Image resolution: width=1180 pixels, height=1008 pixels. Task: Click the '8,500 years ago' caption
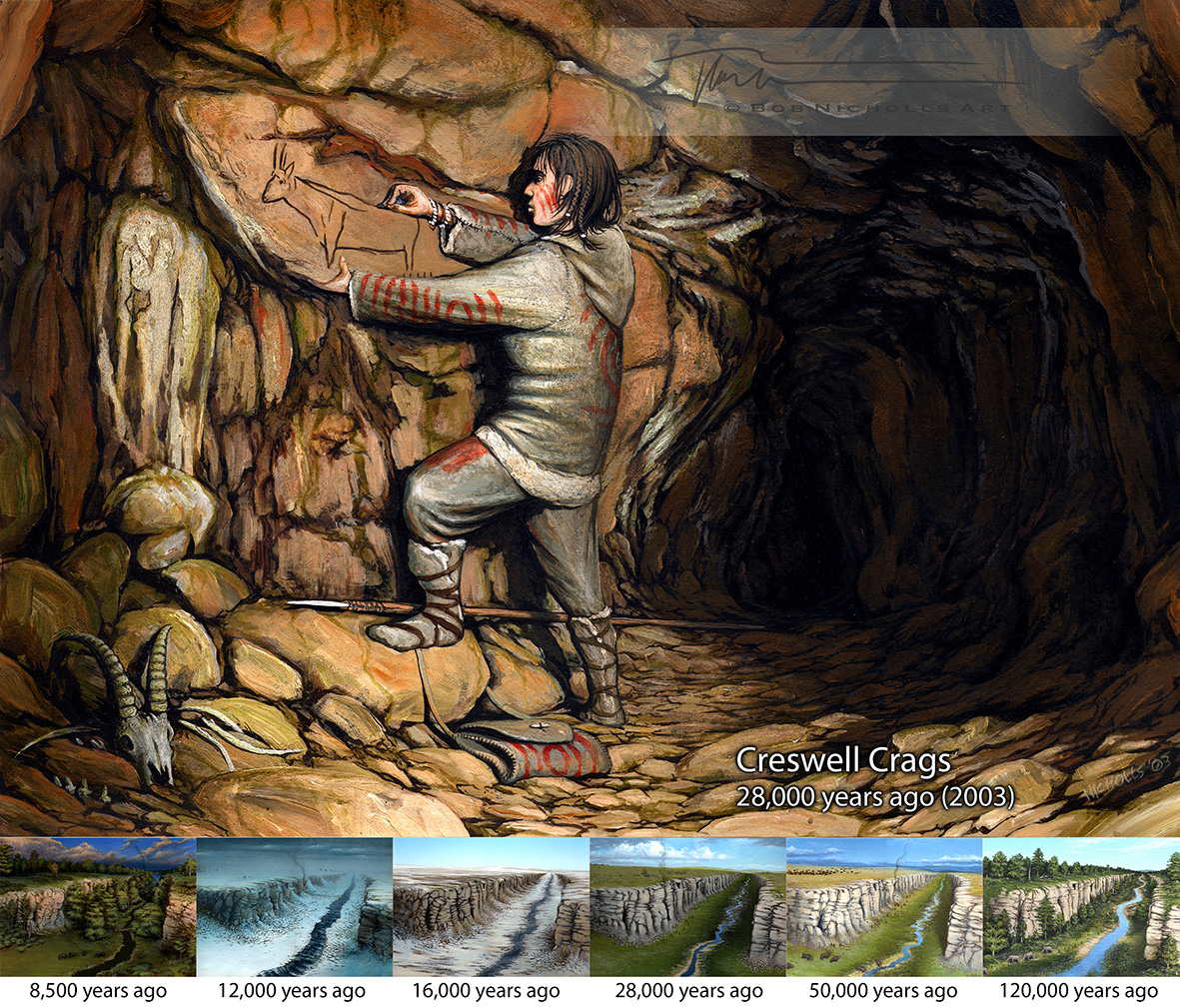point(98,991)
